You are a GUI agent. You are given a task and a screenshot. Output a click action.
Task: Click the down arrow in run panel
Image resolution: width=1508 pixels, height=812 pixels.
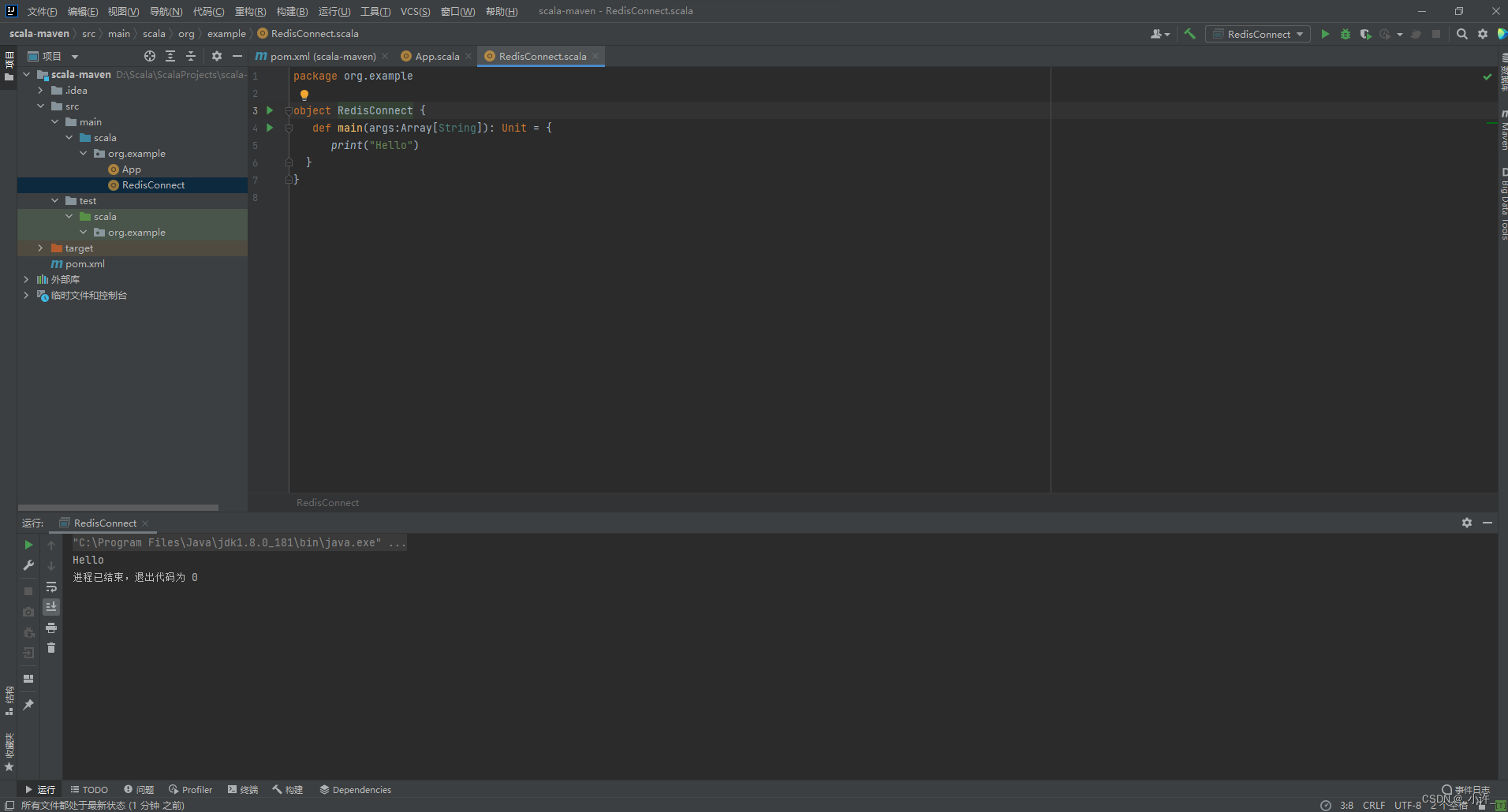[x=51, y=566]
